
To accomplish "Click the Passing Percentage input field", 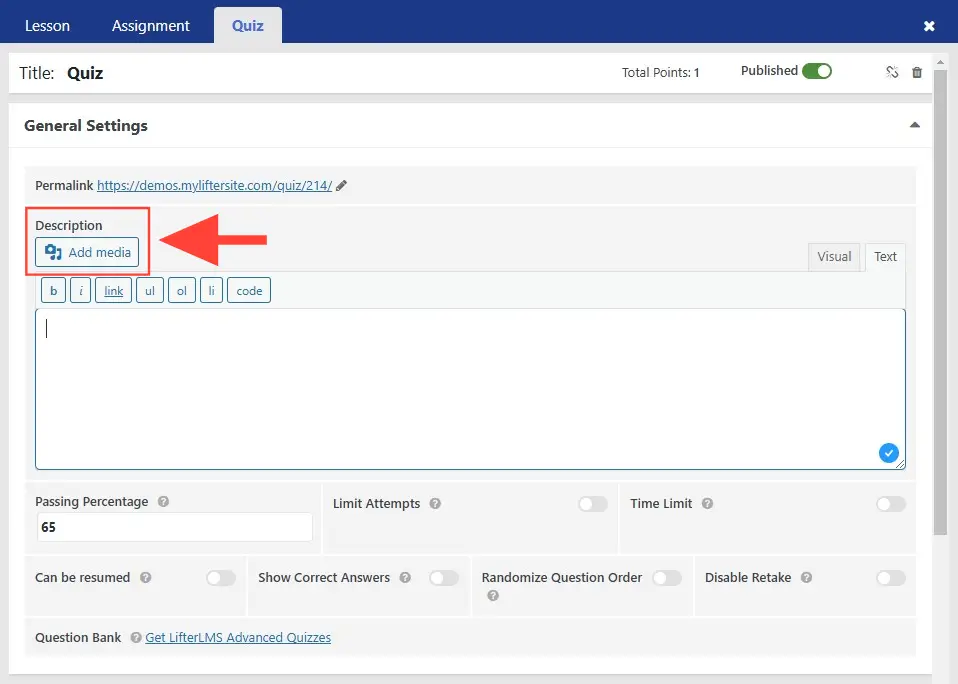I will click(174, 527).
